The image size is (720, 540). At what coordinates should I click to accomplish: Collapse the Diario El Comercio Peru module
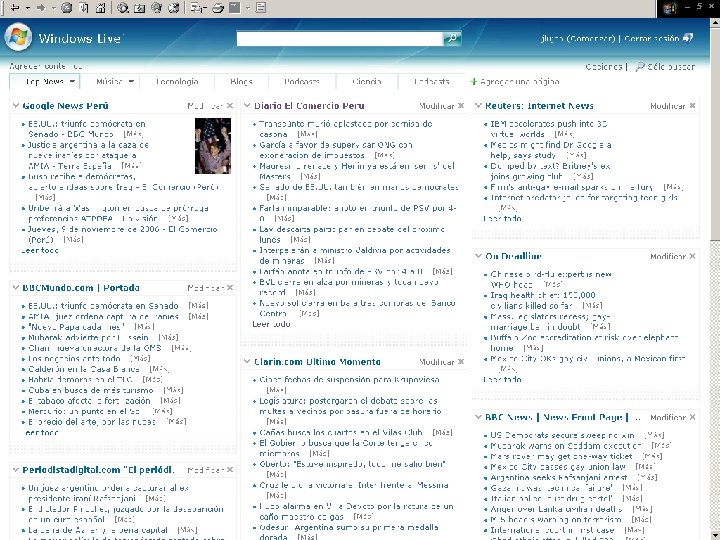(247, 106)
